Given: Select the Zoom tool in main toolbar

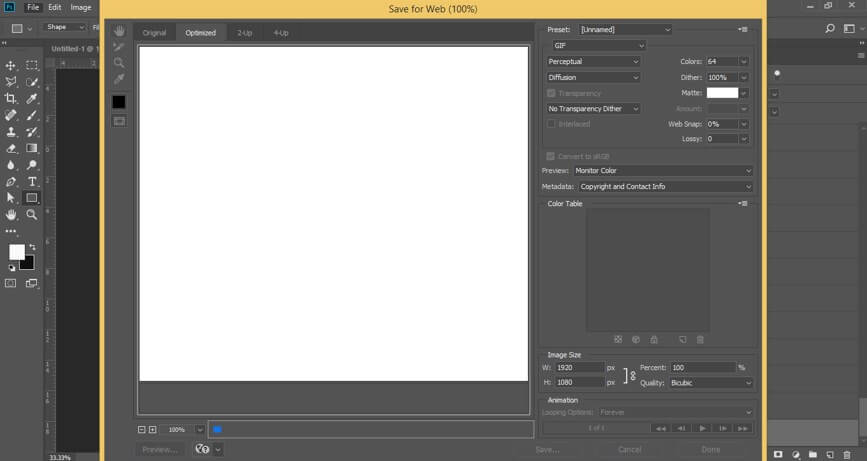Looking at the screenshot, I should [32, 214].
